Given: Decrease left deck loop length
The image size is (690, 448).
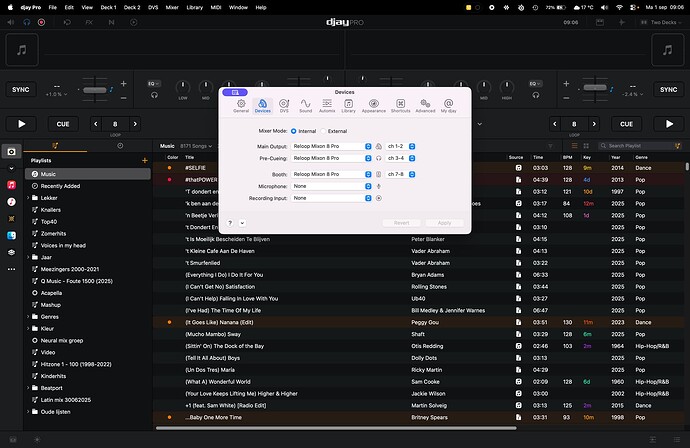Looking at the screenshot, I should click(95, 124).
